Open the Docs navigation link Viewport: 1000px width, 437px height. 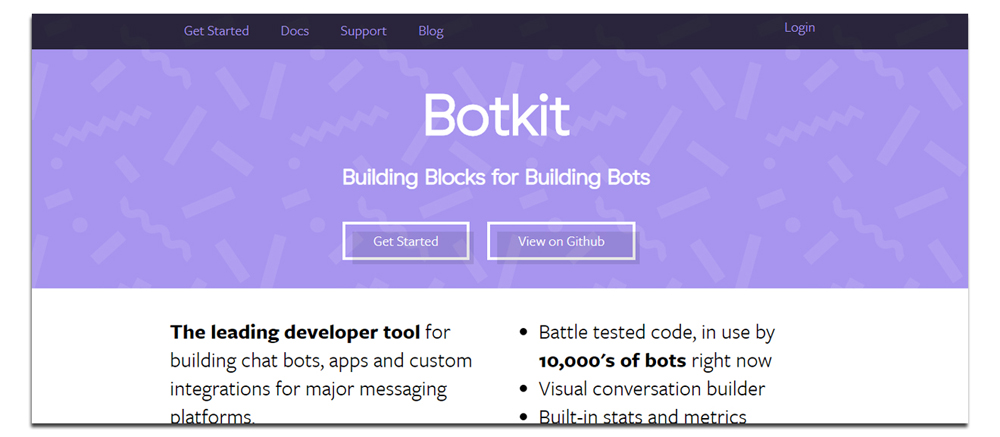[x=295, y=31]
